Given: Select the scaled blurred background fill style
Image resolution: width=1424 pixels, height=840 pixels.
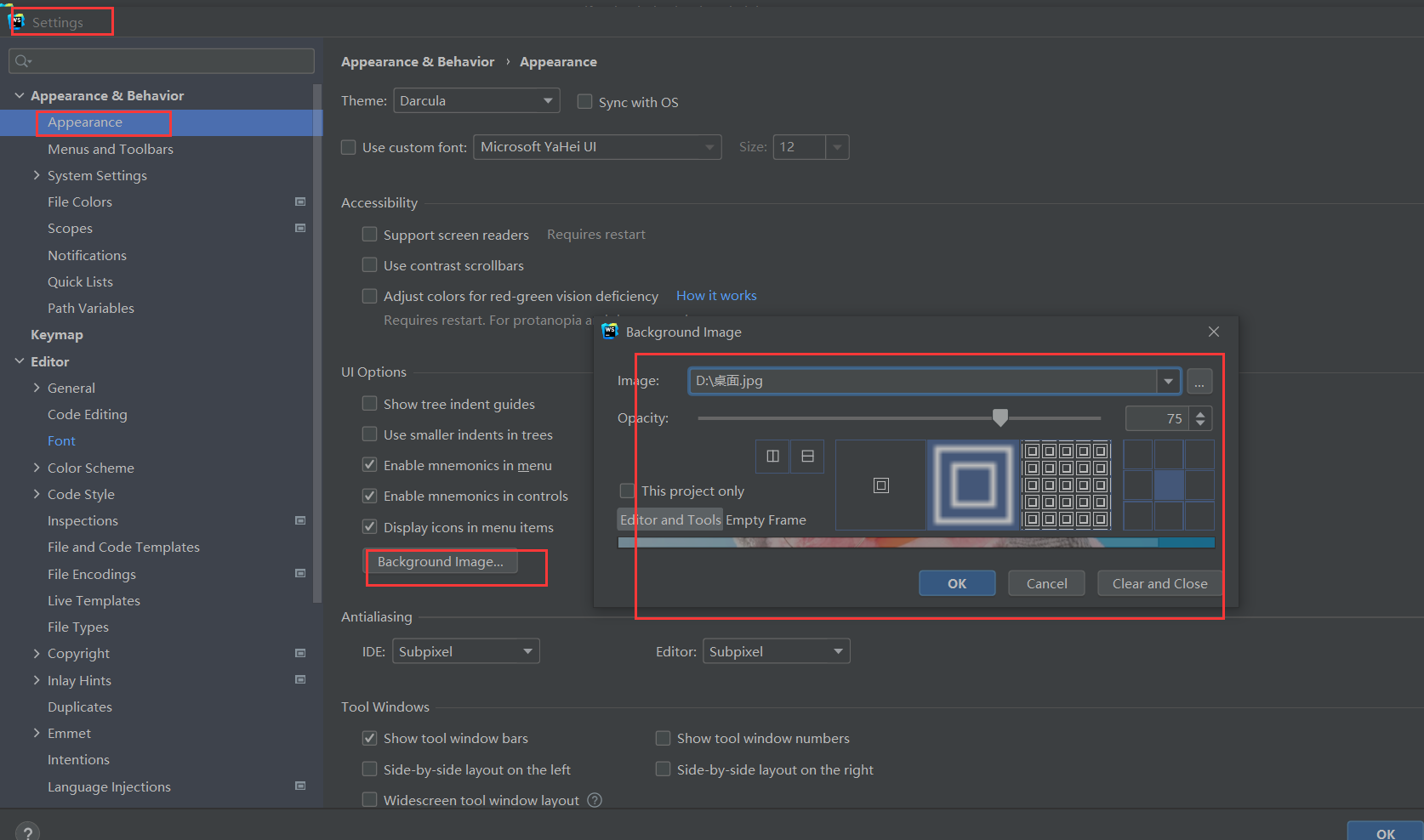Looking at the screenshot, I should pyautogui.click(x=972, y=485).
